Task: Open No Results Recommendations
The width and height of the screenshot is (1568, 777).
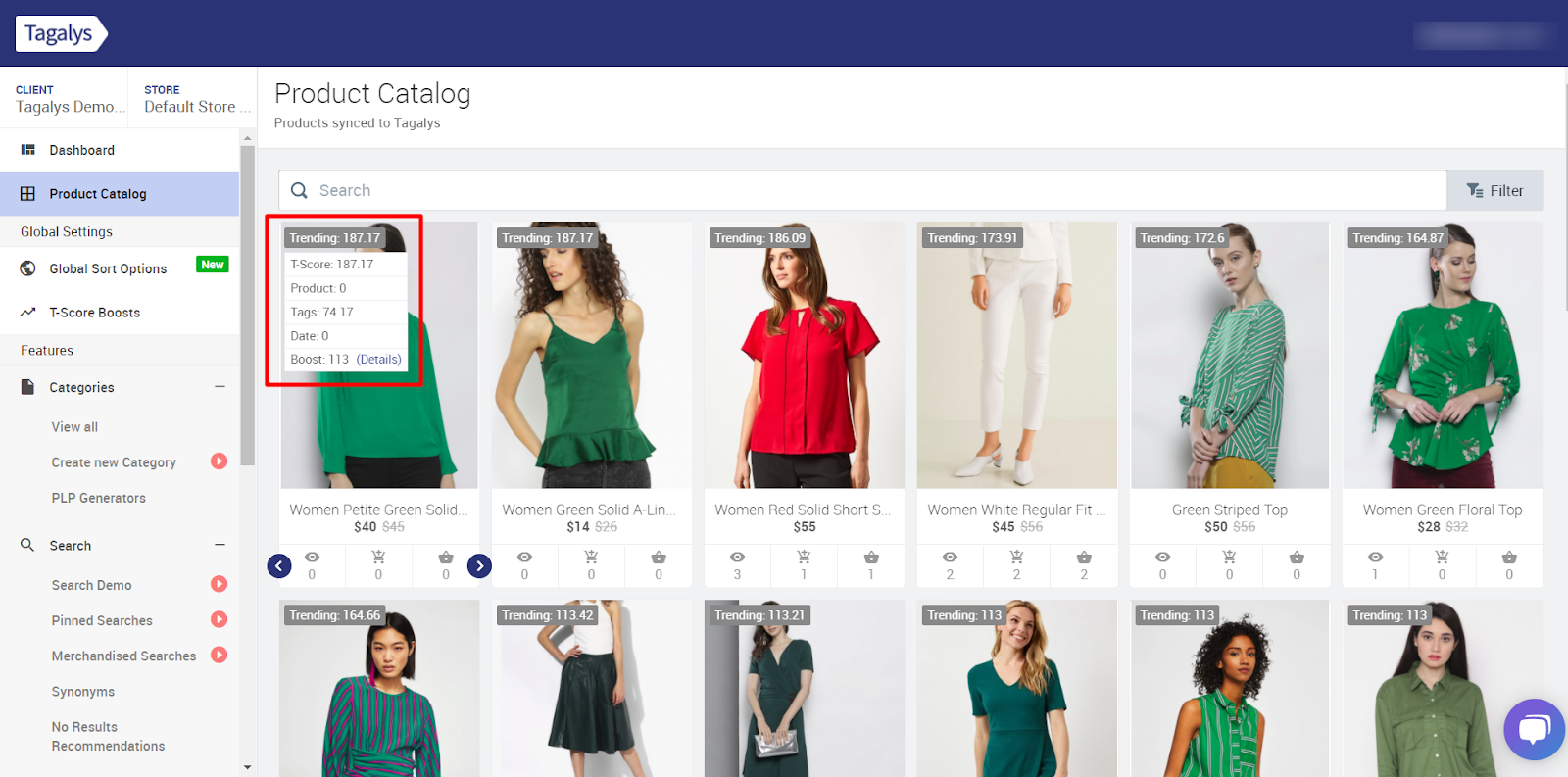Action: [x=108, y=736]
